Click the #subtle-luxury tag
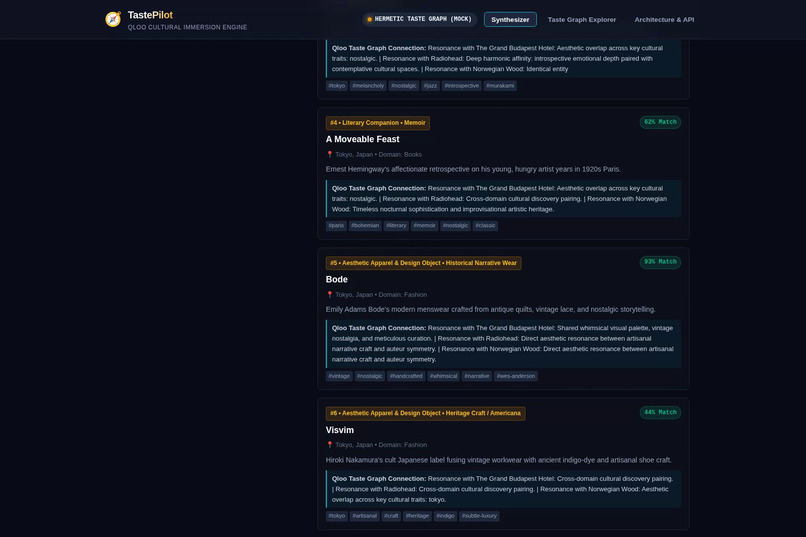806x537 pixels. [479, 516]
